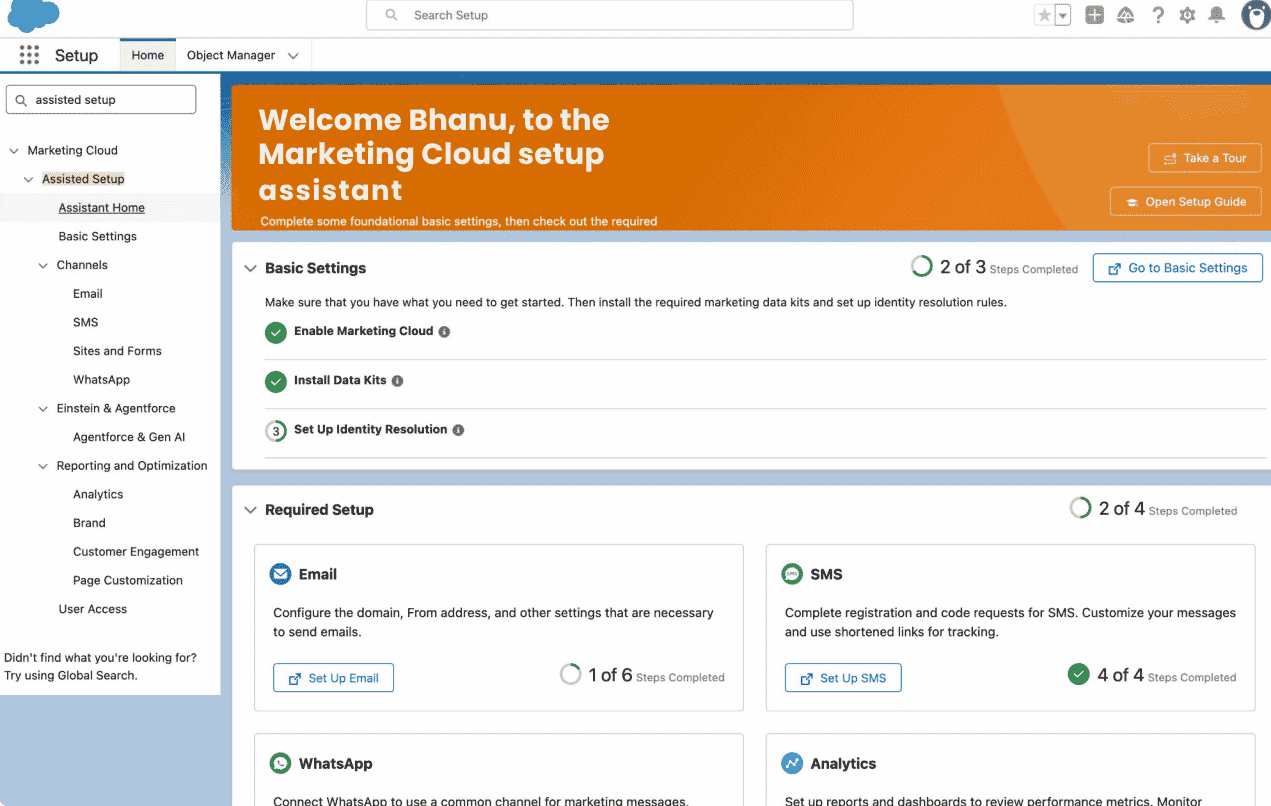The width and height of the screenshot is (1271, 806).
Task: Click the Enable Marketing Cloud green checkmark
Action: coord(276,333)
